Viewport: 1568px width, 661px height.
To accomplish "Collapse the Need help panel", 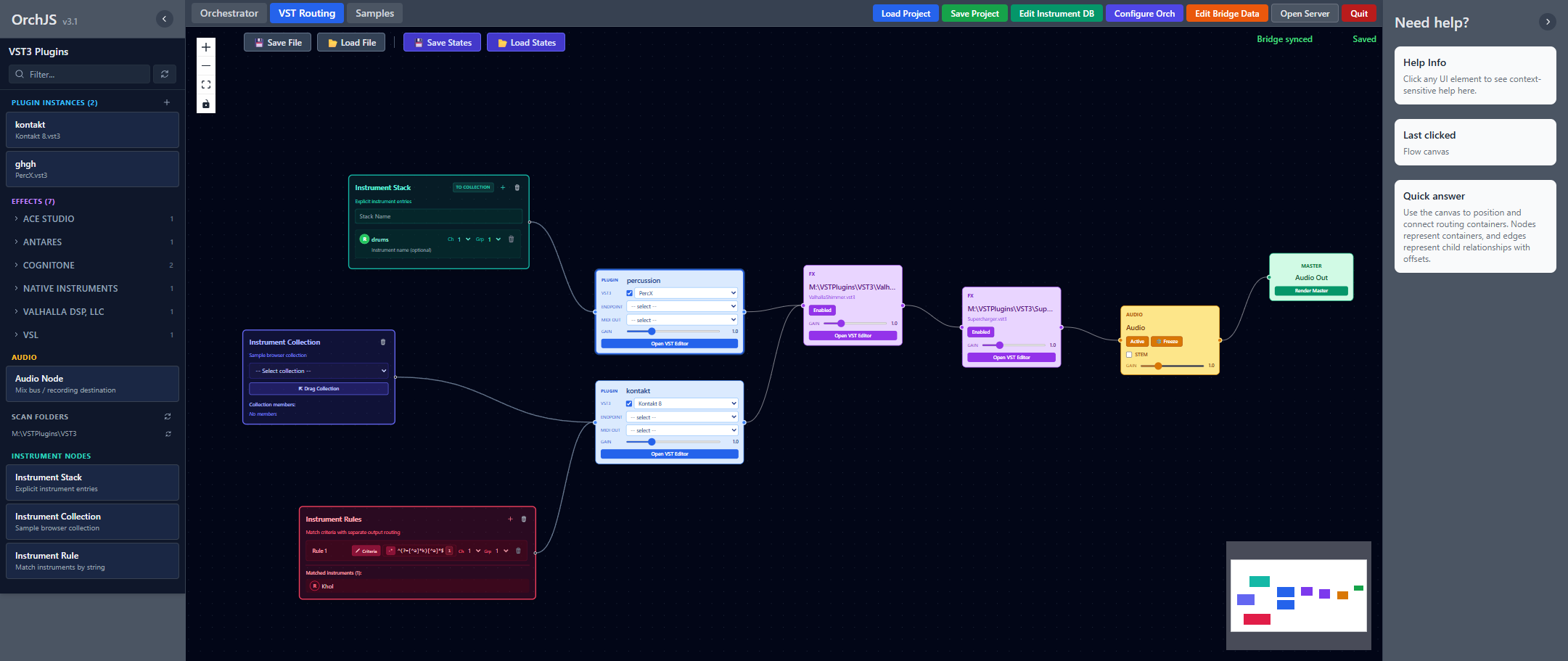I will 1548,22.
